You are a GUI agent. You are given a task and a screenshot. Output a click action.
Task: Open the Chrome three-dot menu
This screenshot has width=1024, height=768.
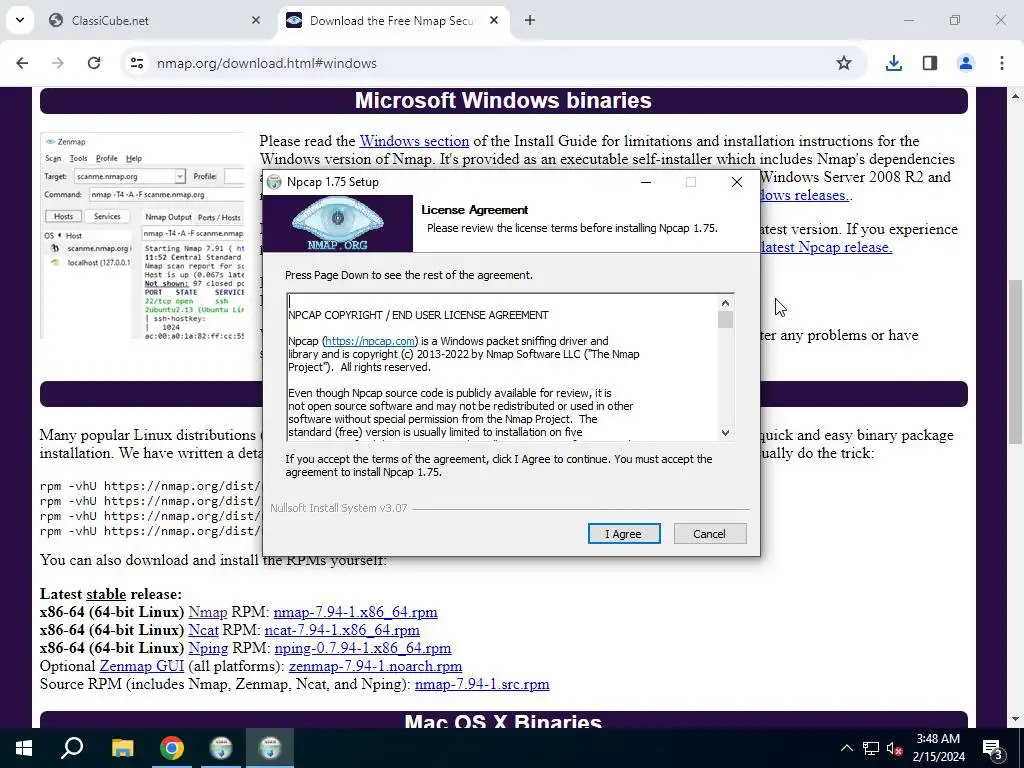[x=1002, y=63]
